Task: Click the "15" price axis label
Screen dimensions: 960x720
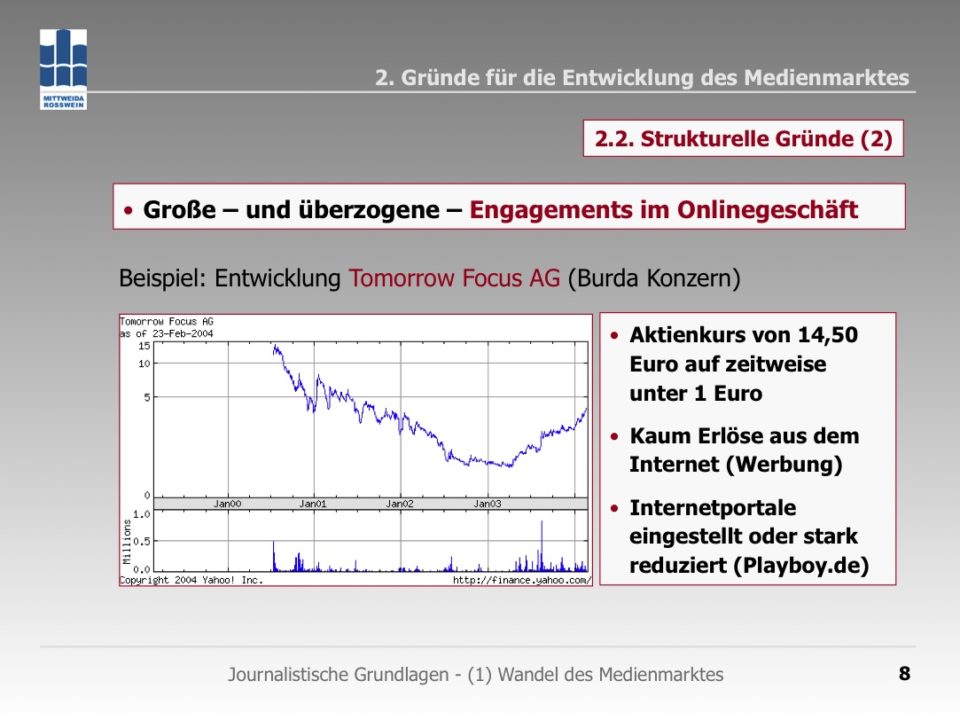Action: [x=144, y=346]
